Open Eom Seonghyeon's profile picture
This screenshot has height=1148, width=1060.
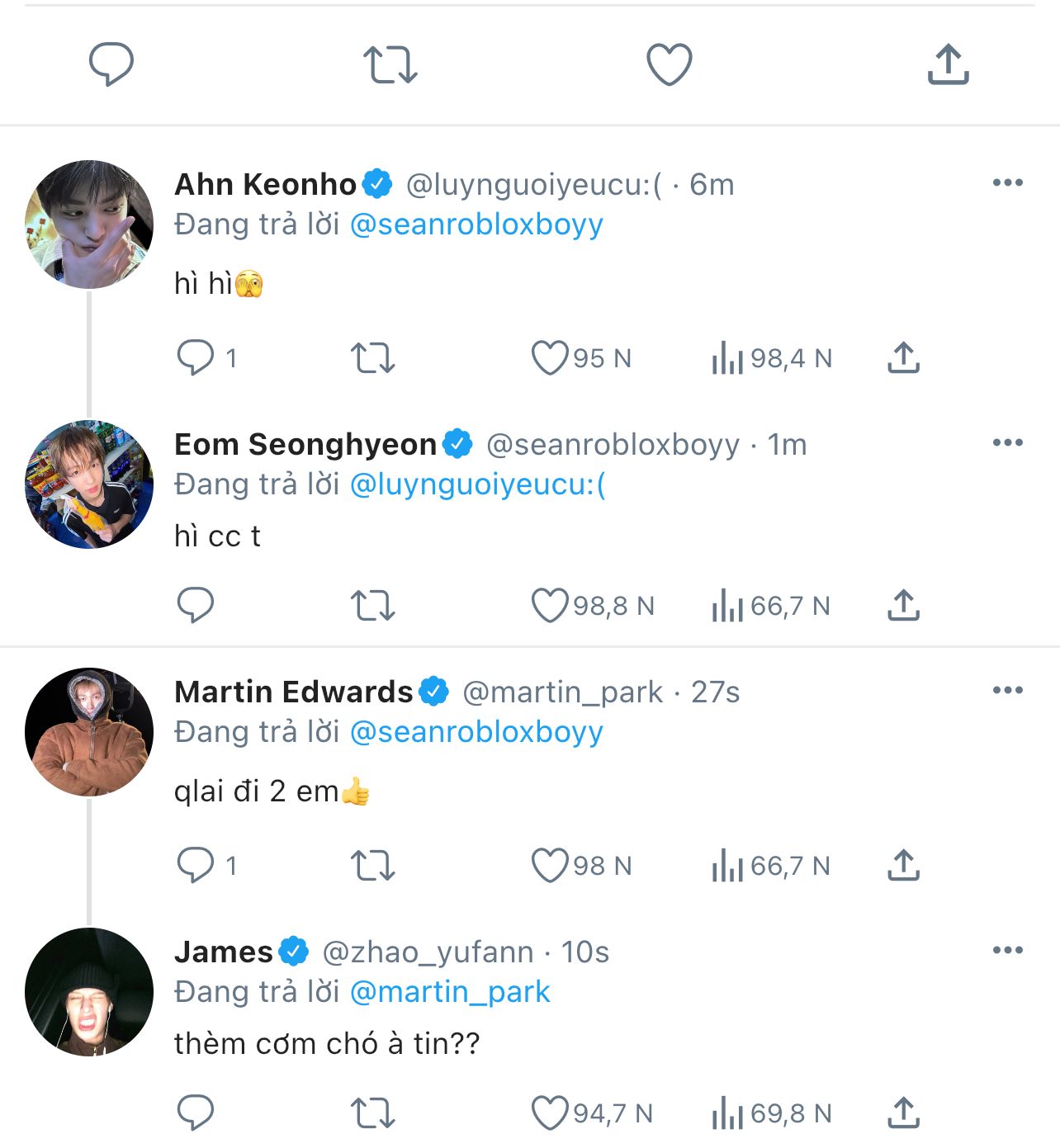[x=89, y=484]
